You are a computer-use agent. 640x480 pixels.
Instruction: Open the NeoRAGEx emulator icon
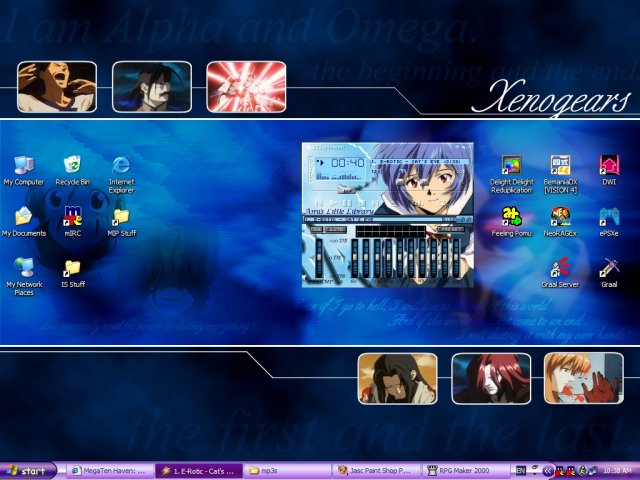click(x=560, y=216)
